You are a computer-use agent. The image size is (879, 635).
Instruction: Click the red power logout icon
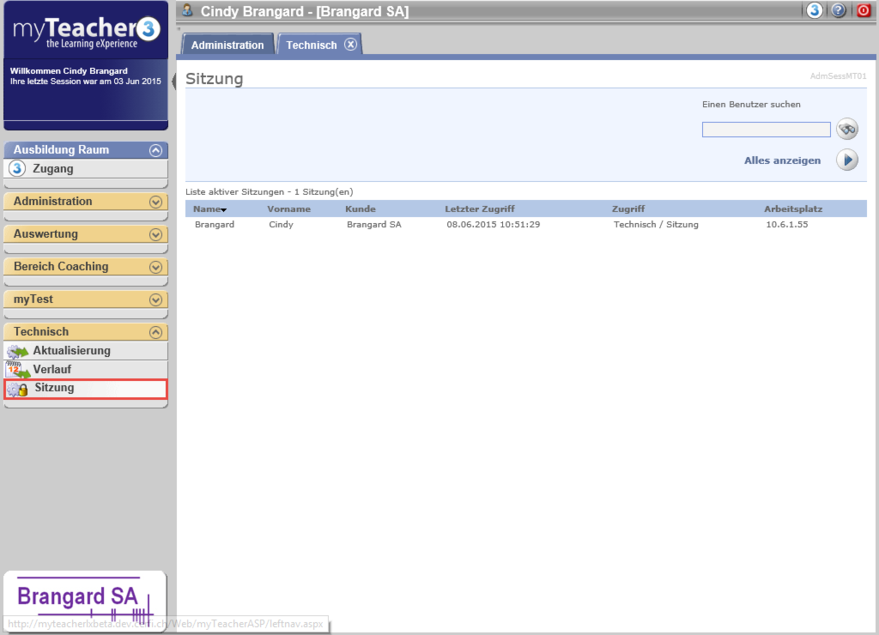(864, 11)
